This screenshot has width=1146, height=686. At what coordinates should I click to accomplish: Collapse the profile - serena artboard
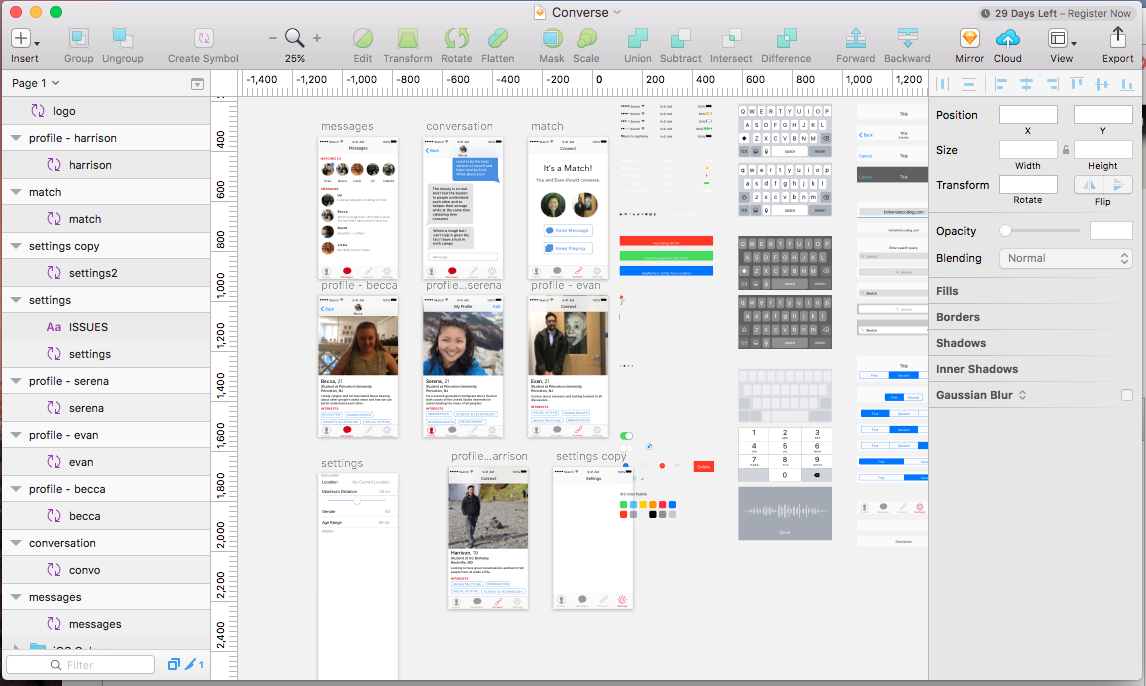tap(15, 381)
